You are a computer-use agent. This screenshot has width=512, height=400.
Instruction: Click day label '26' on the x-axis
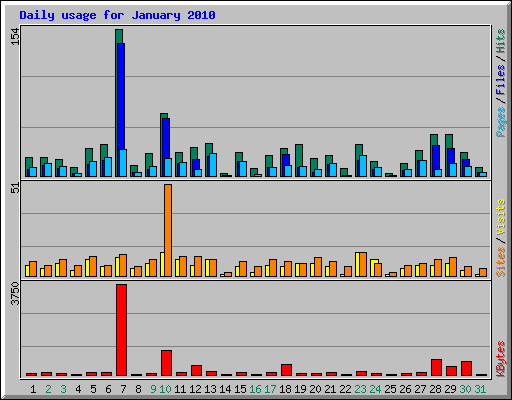(x=405, y=389)
